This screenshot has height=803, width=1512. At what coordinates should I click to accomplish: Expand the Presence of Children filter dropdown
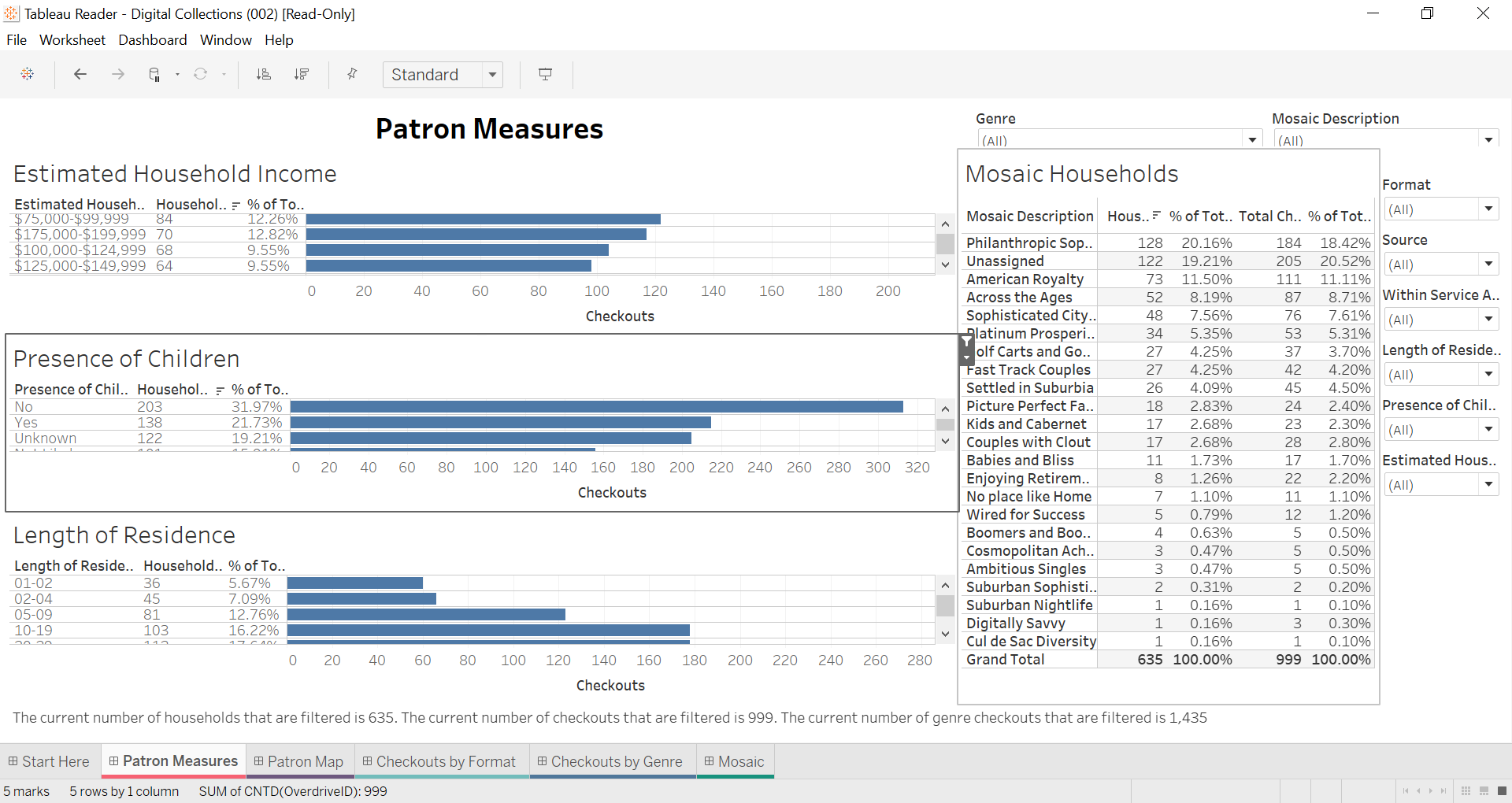tap(1488, 430)
